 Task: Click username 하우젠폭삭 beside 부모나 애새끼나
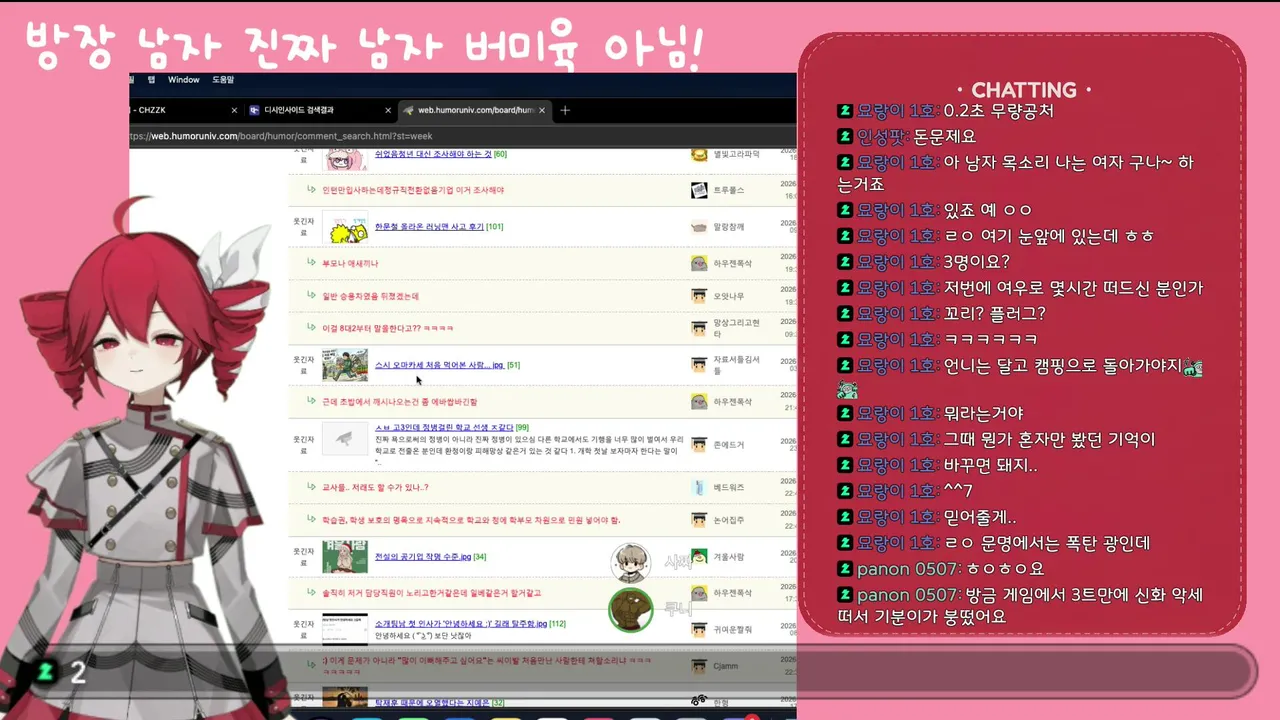coord(733,264)
